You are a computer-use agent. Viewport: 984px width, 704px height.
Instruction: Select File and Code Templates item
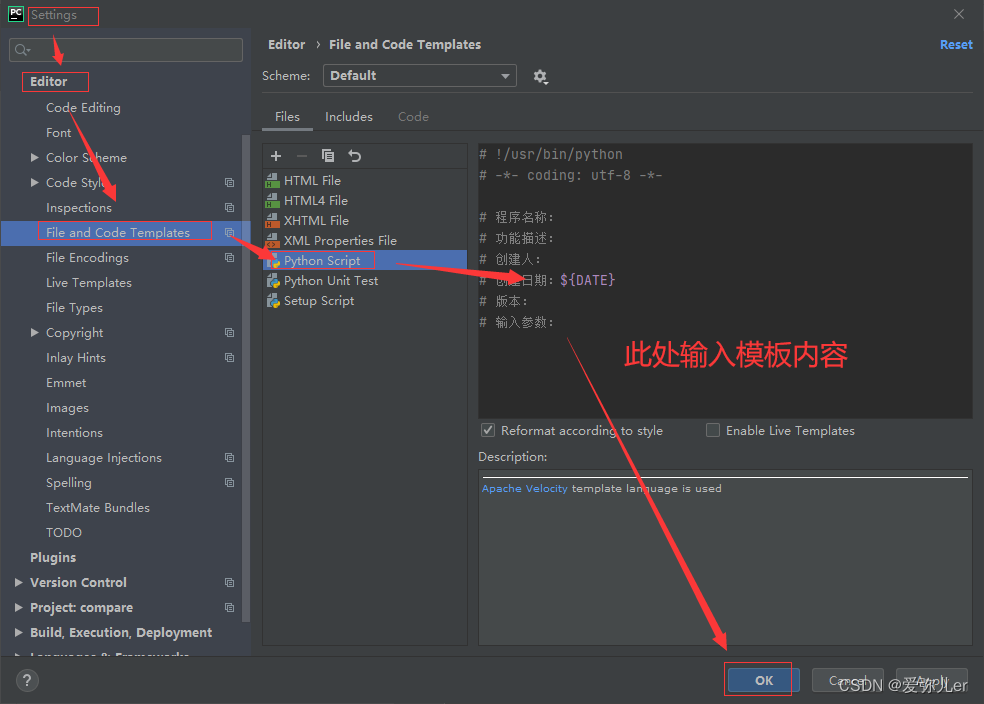[117, 233]
